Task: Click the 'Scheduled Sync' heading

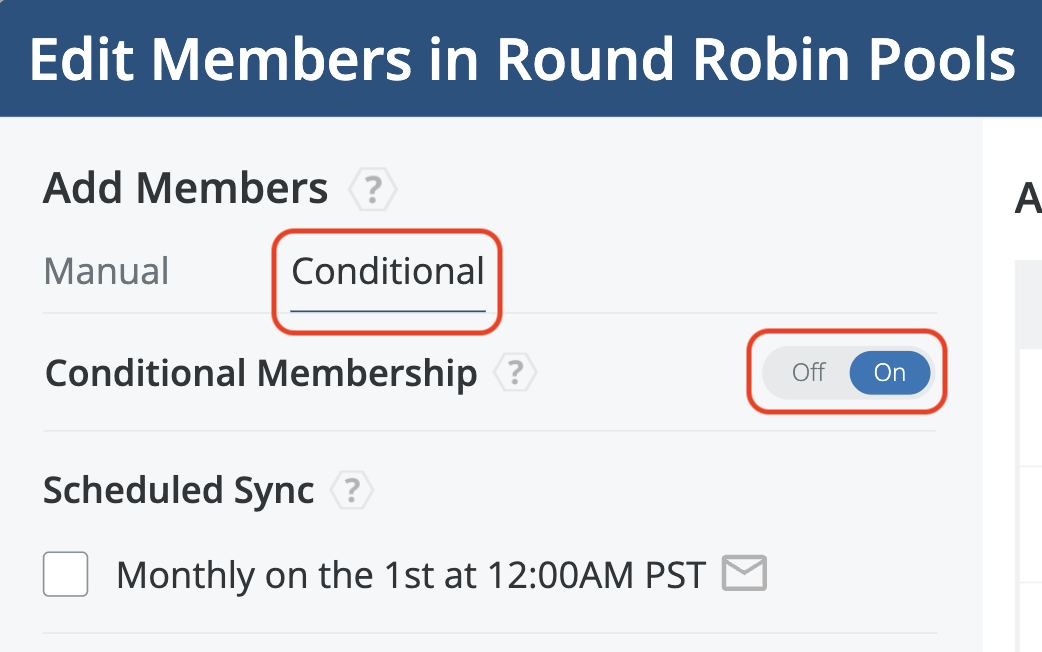Action: pos(178,490)
